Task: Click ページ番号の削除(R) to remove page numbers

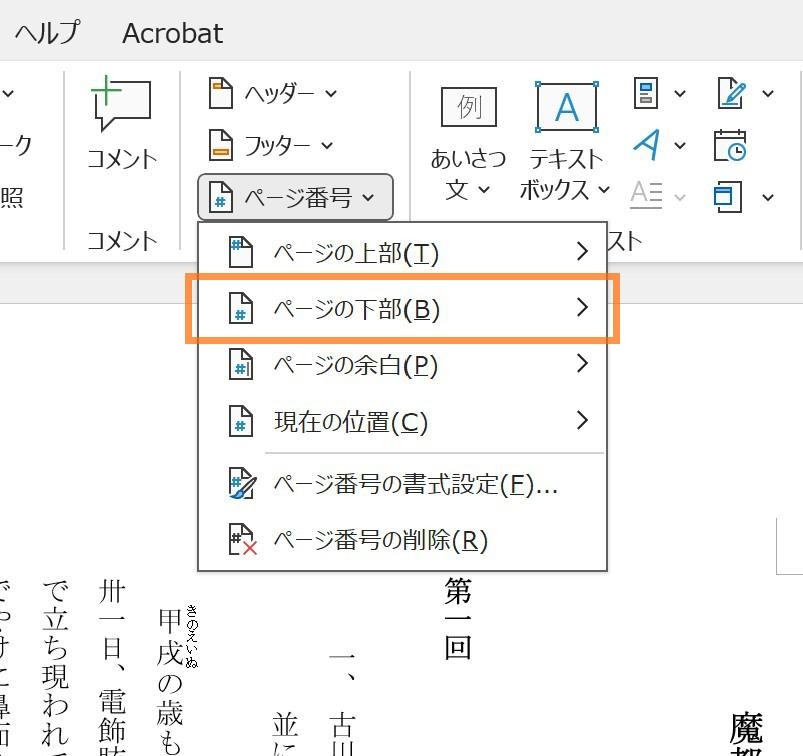Action: tap(380, 541)
